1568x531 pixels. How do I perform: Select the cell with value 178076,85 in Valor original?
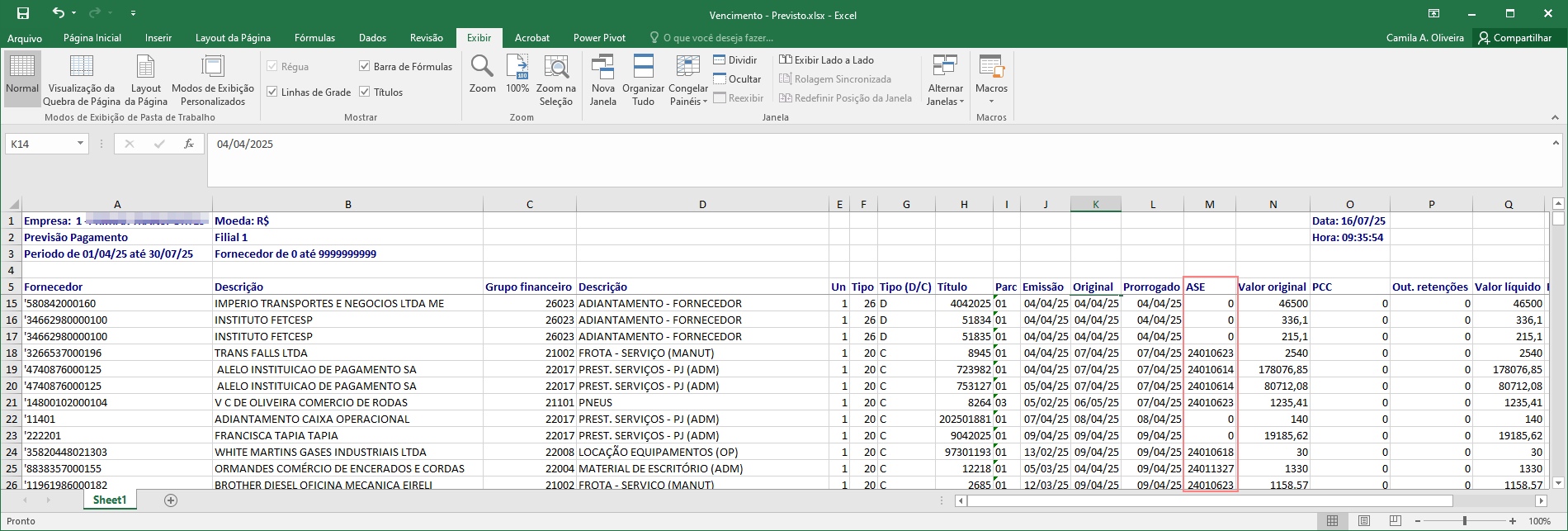[x=1273, y=369]
